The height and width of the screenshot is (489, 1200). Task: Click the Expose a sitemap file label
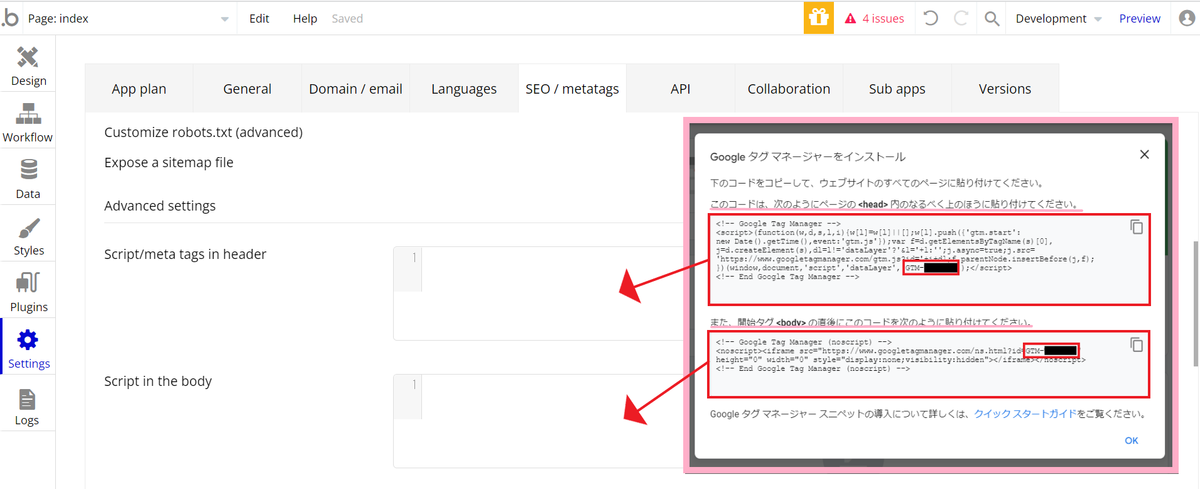pyautogui.click(x=169, y=161)
